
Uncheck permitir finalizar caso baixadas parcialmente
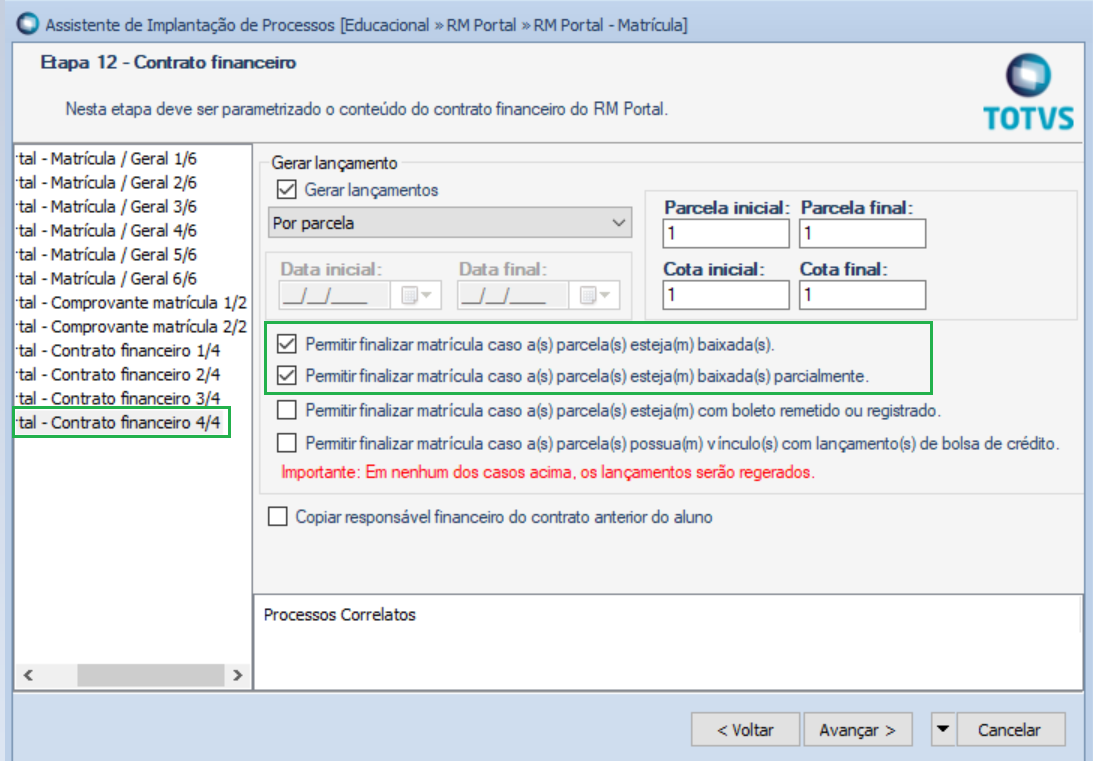point(286,376)
